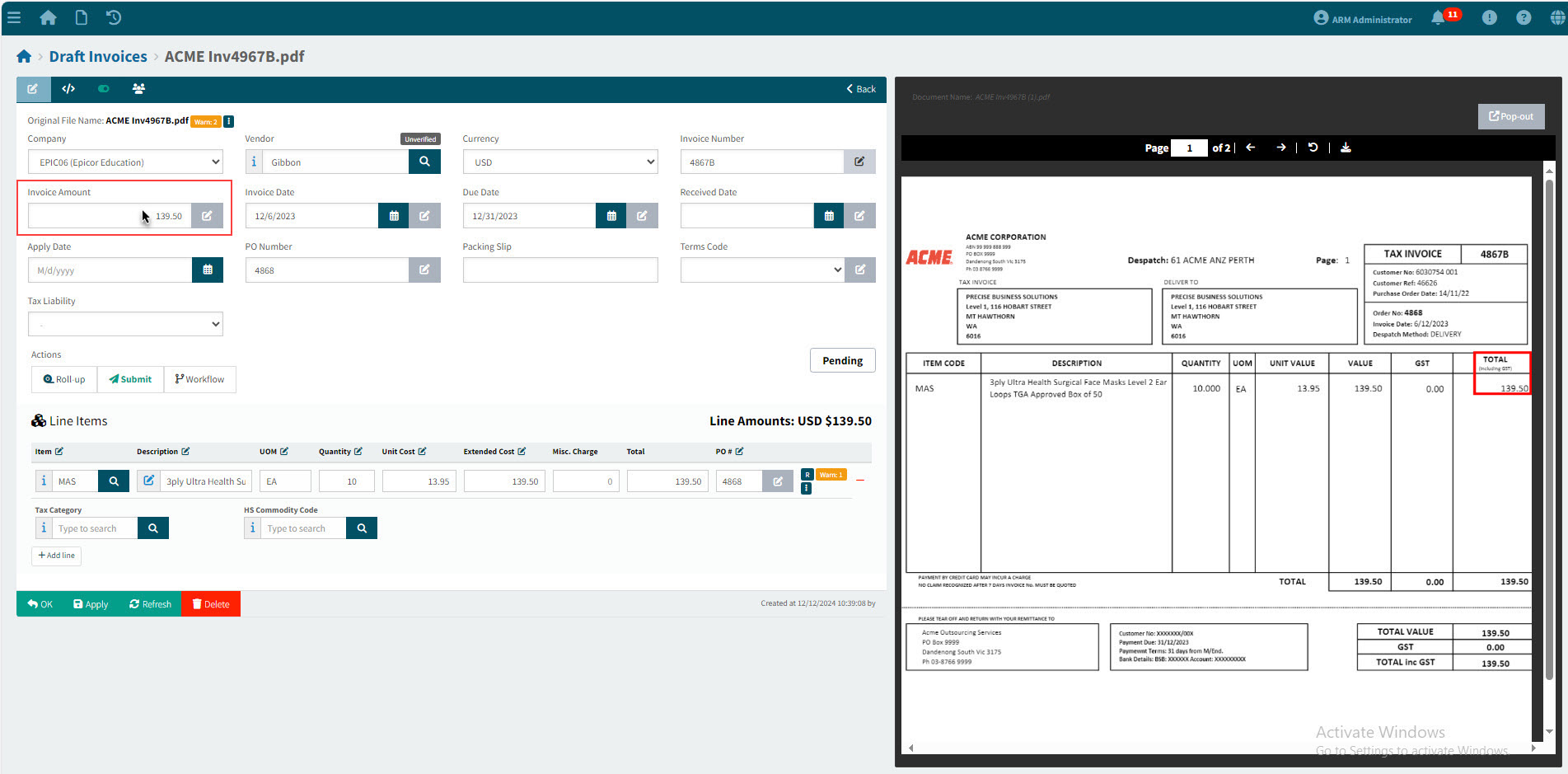Open the notifications bell icon

(x=1438, y=18)
